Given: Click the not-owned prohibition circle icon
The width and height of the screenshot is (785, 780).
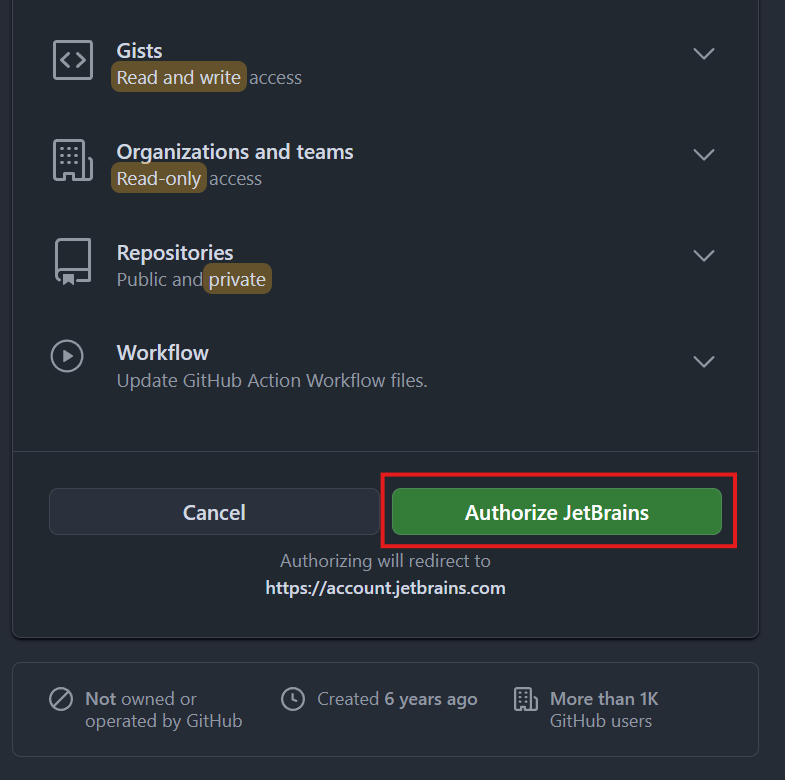Looking at the screenshot, I should point(61,699).
